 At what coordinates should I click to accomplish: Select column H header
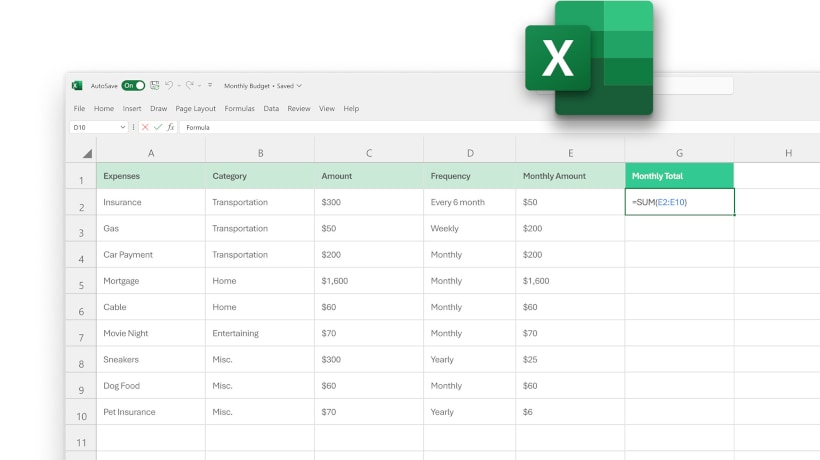tap(777, 153)
